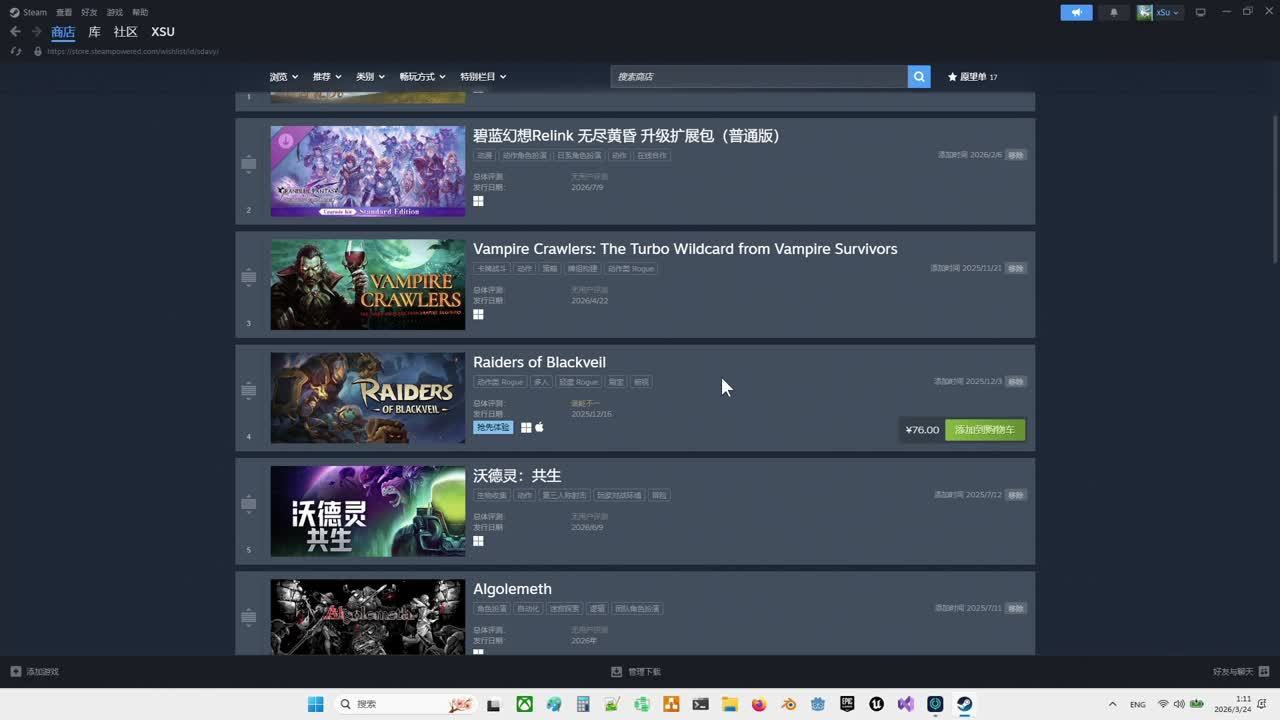Screen dimensions: 1280x720
Task: Open the 愿望单 wishlist link
Action: coord(972,77)
